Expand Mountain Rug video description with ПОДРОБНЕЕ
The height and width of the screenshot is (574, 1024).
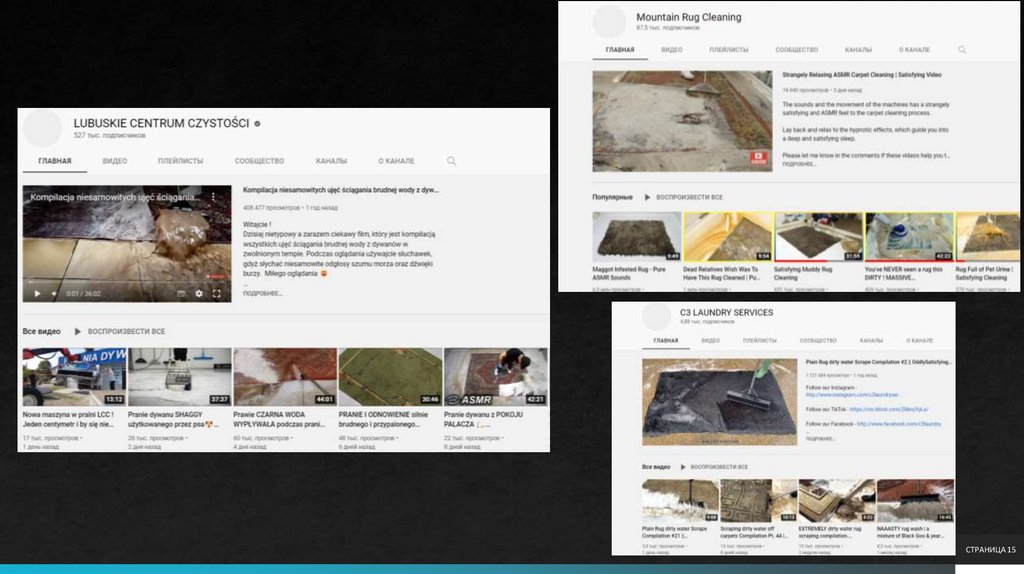(x=798, y=163)
